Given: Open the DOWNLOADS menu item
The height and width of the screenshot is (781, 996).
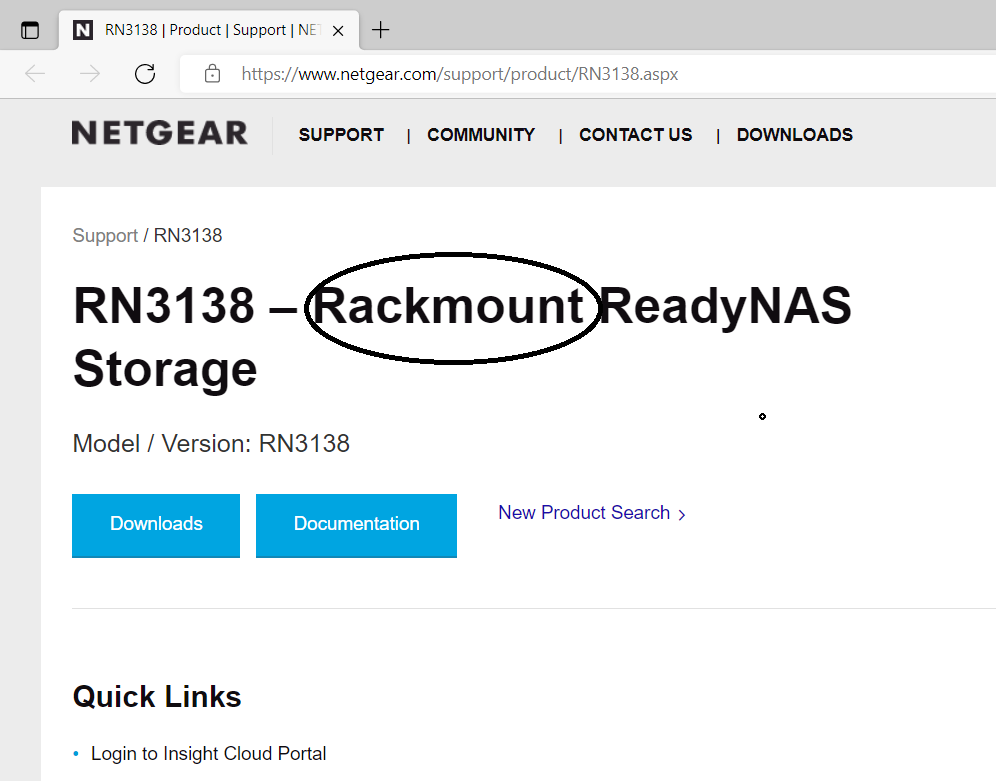Looking at the screenshot, I should (795, 135).
